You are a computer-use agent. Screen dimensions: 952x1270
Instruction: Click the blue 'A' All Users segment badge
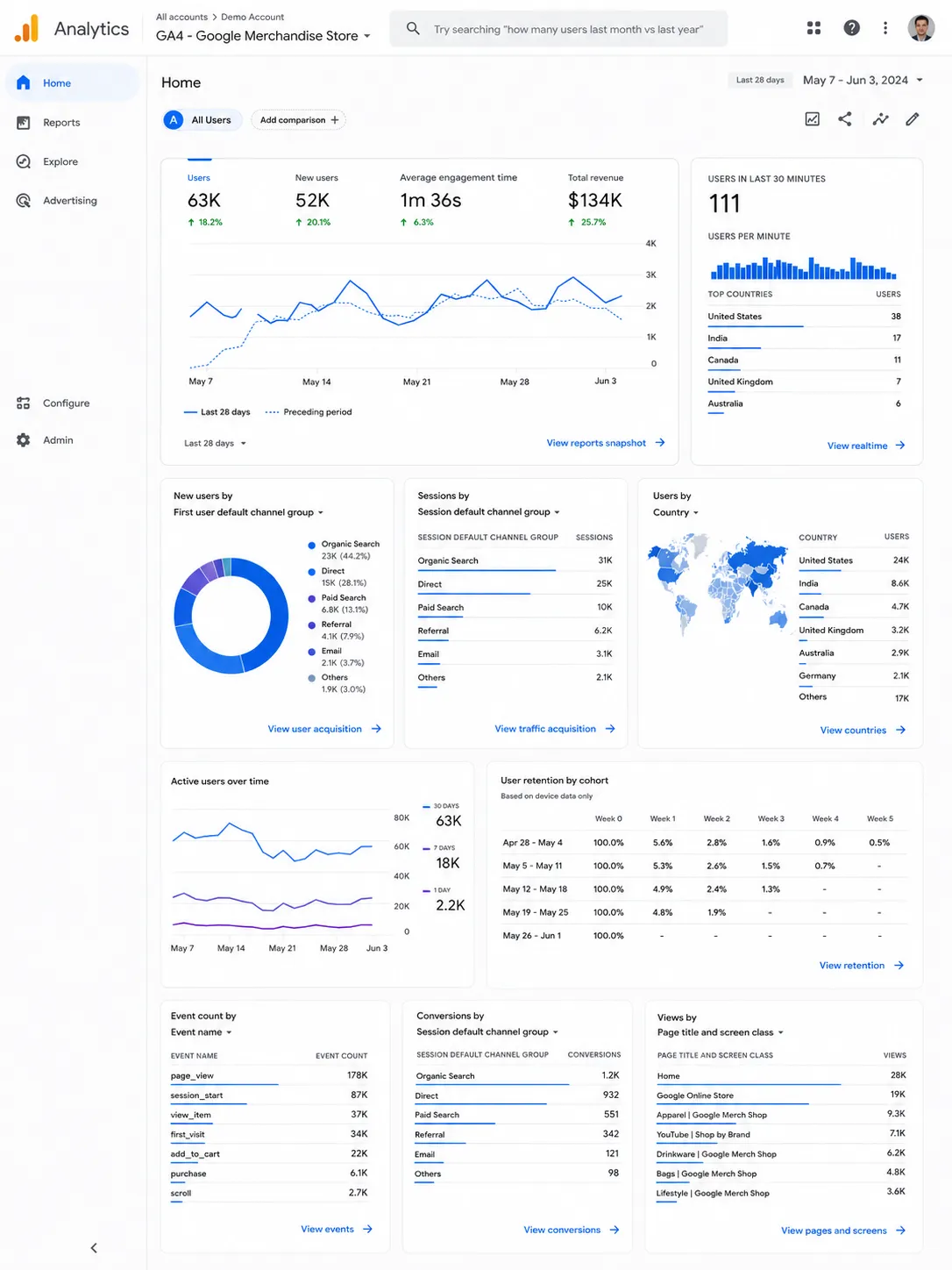174,120
